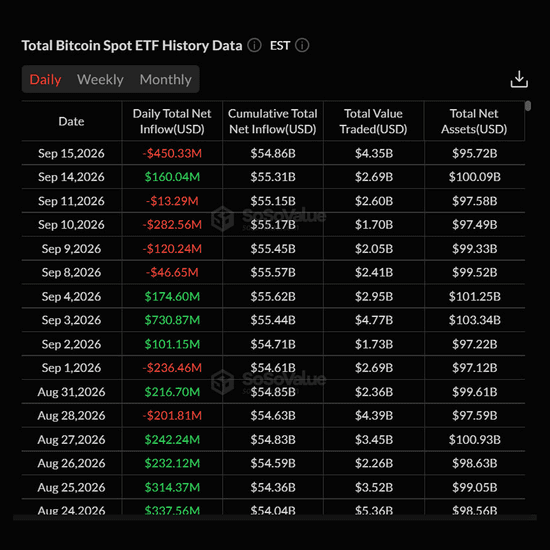Select the $2.36B traded value
The width and height of the screenshot is (550, 550).
374,392
